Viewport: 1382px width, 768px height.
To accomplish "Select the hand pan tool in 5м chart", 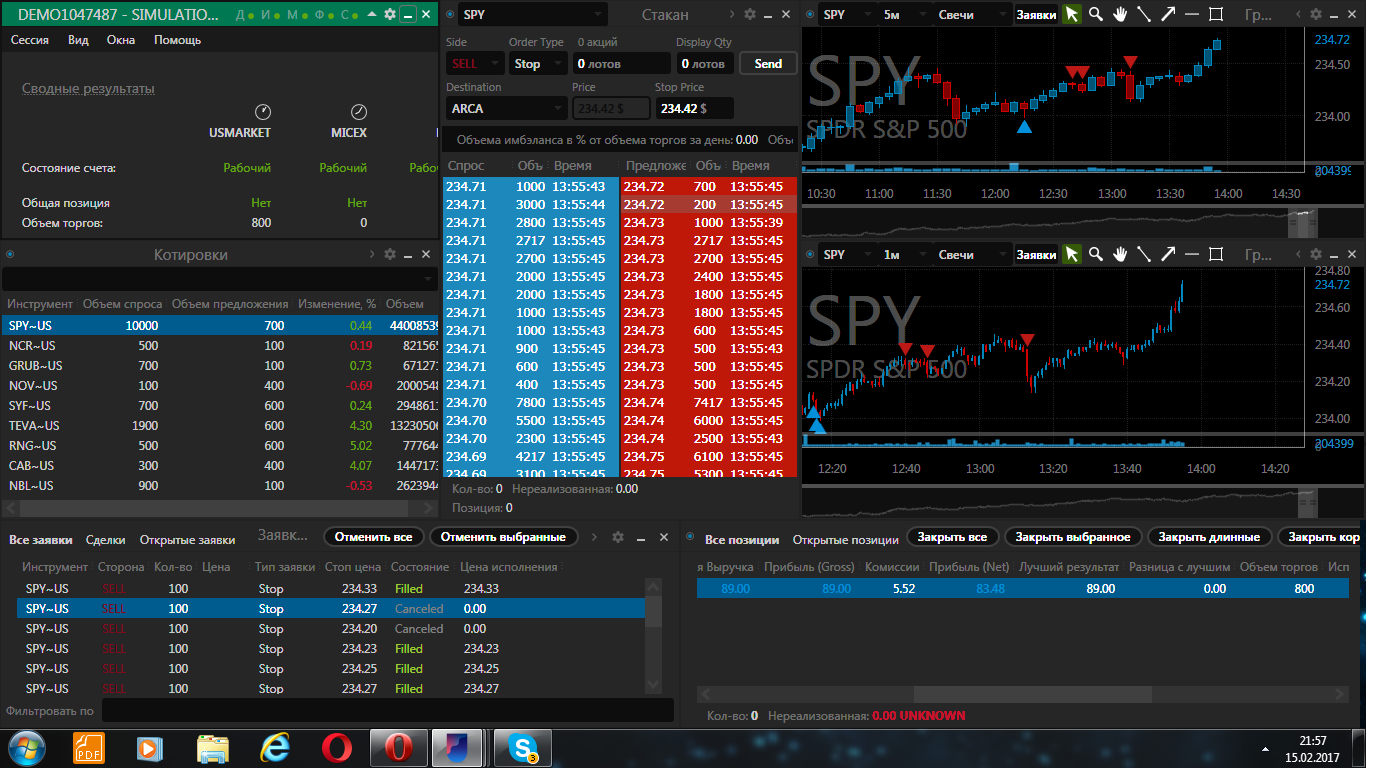I will pyautogui.click(x=1121, y=14).
